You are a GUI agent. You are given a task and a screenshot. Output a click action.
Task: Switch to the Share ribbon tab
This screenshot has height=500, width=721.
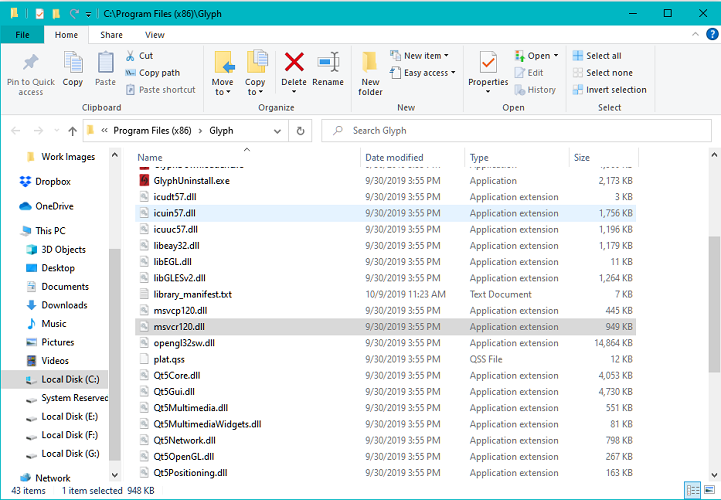click(x=111, y=35)
